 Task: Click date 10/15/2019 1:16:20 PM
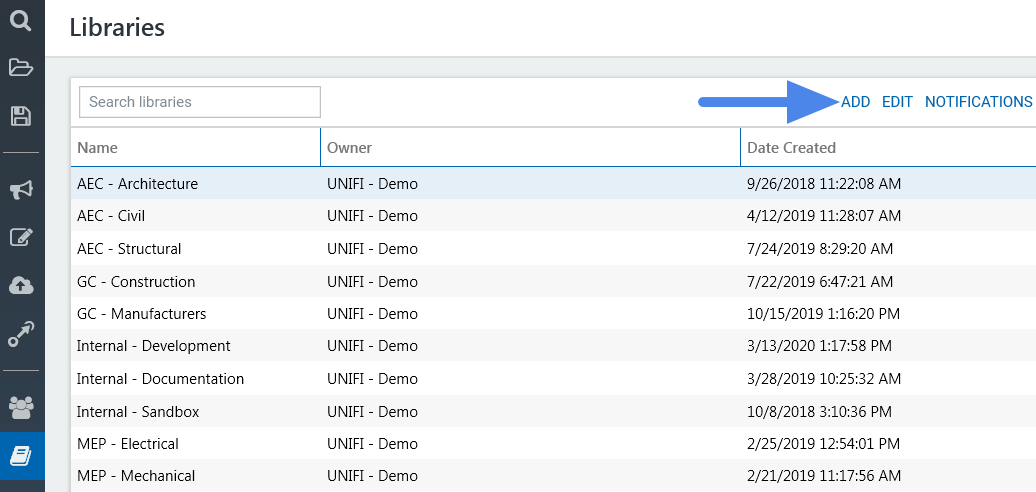(x=823, y=314)
